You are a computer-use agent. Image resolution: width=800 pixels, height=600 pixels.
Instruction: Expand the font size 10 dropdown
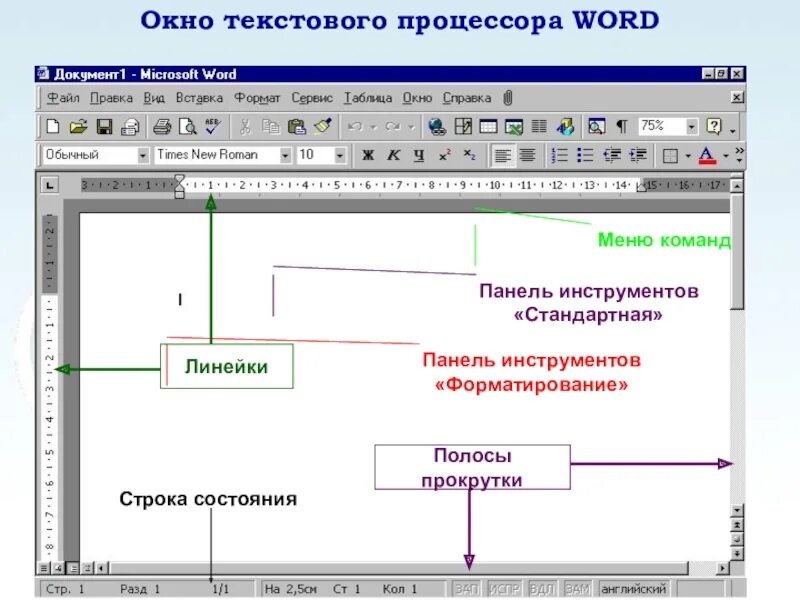[x=340, y=155]
